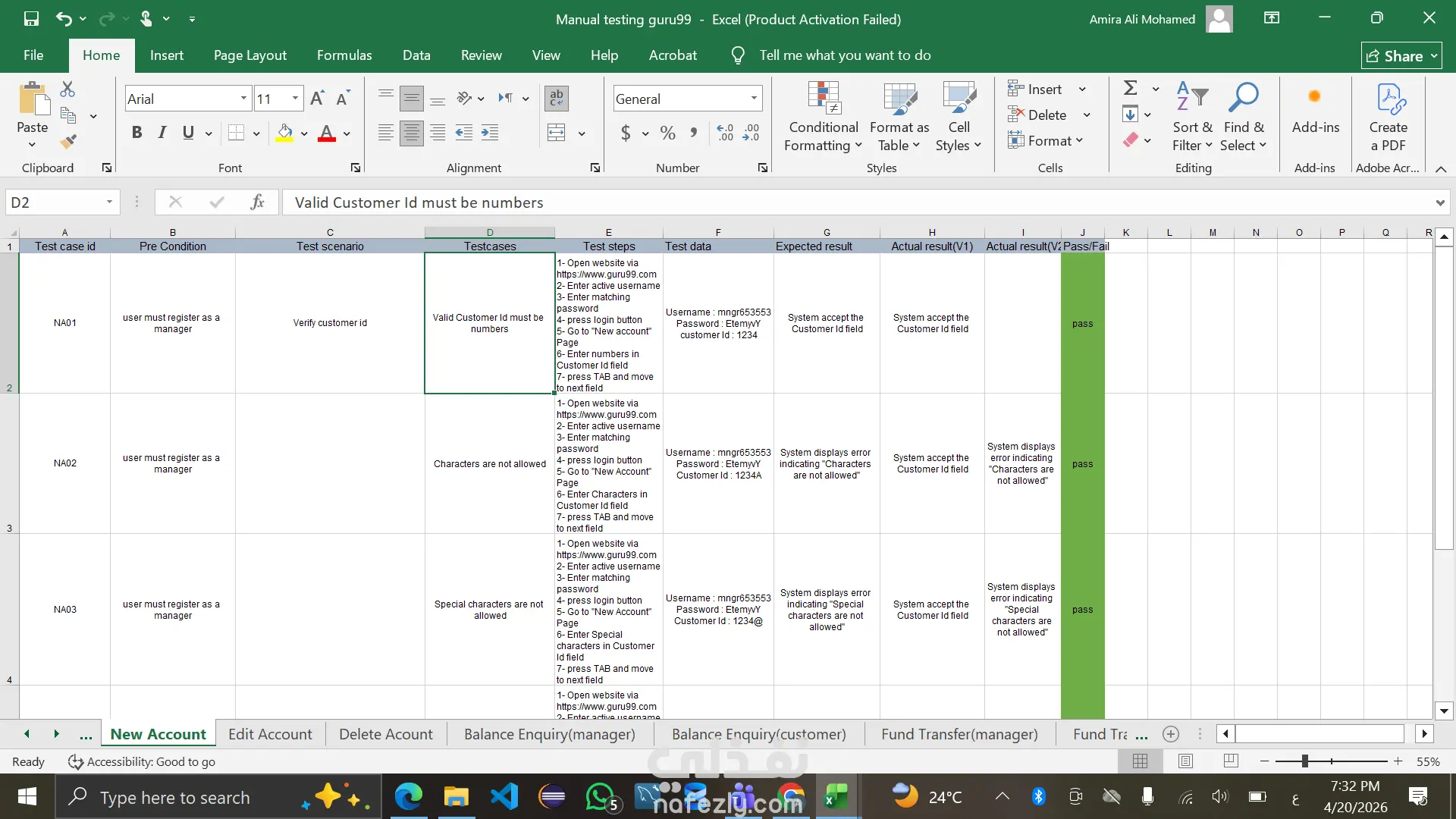Toggle Italic formatting
This screenshot has height=819, width=1456.
(162, 133)
